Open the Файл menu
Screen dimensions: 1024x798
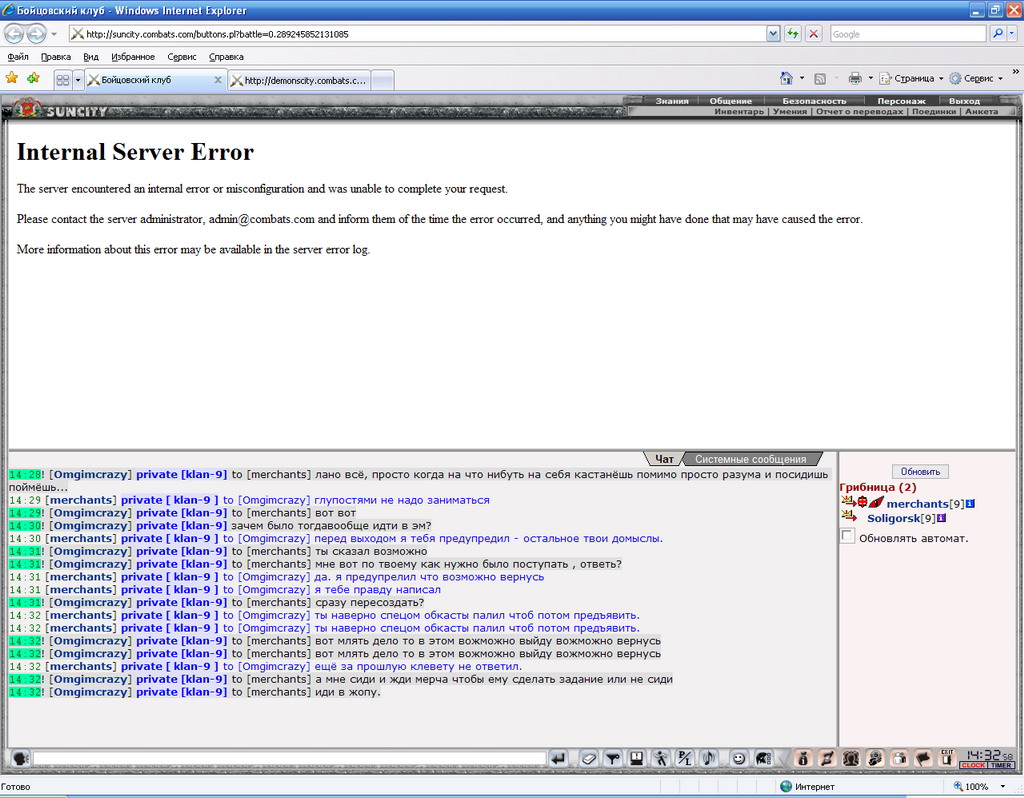18,57
